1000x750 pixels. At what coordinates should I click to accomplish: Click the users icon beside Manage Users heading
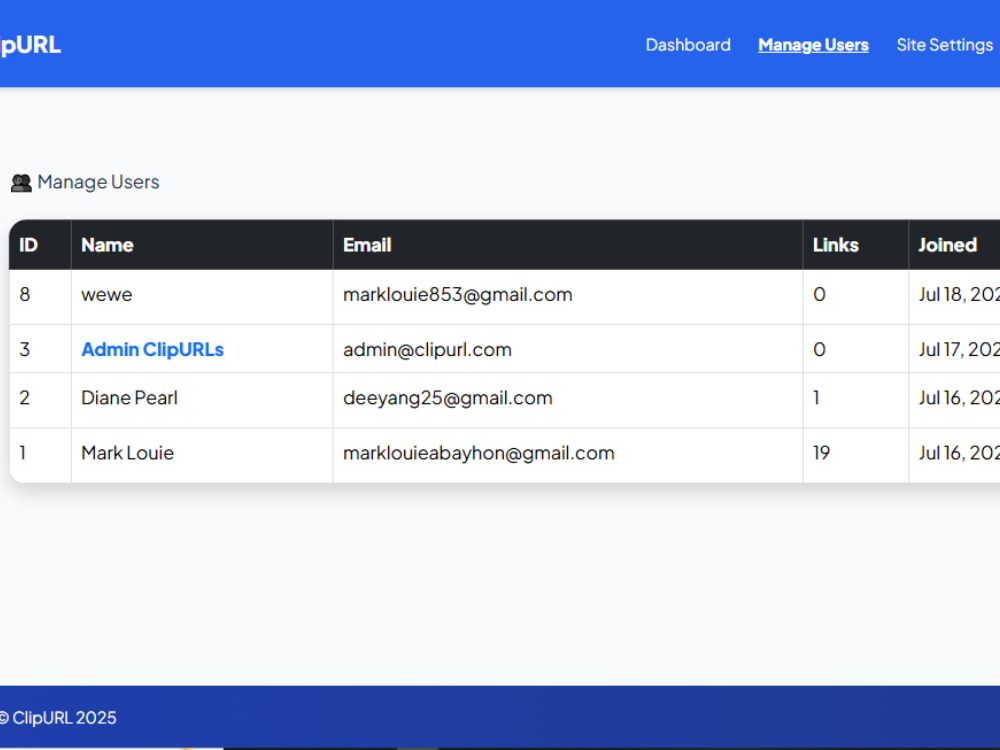point(21,183)
